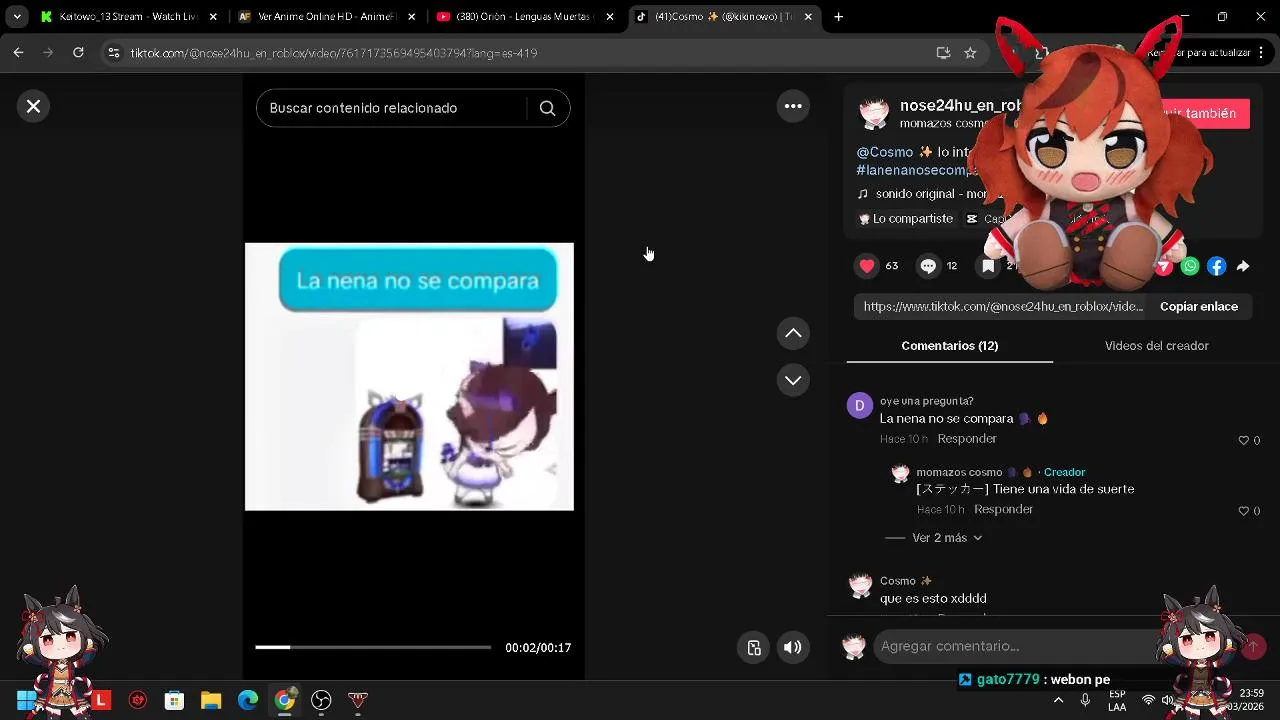This screenshot has height=720, width=1280.
Task: Reply to the 'oye una pregunta?' comment
Action: point(967,439)
